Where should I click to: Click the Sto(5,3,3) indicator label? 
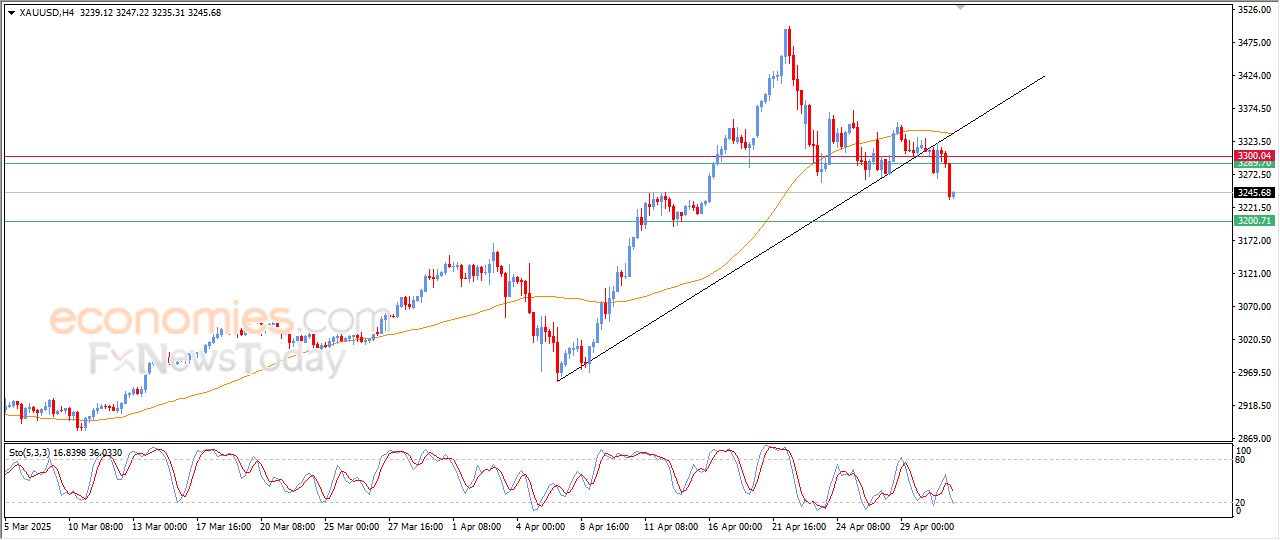pyautogui.click(x=35, y=453)
